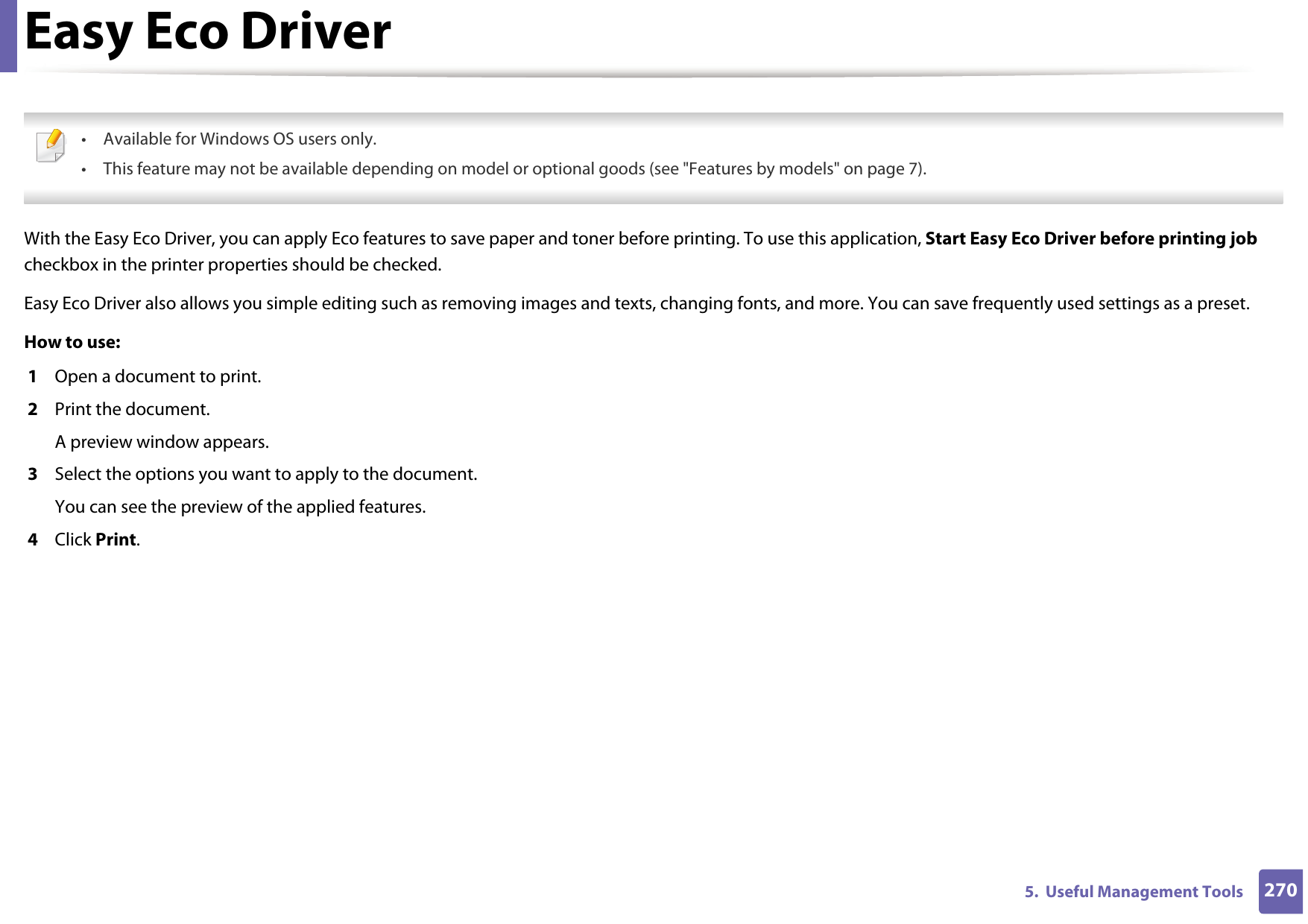
Task: Click the page number badge showing 270
Action: (1280, 891)
